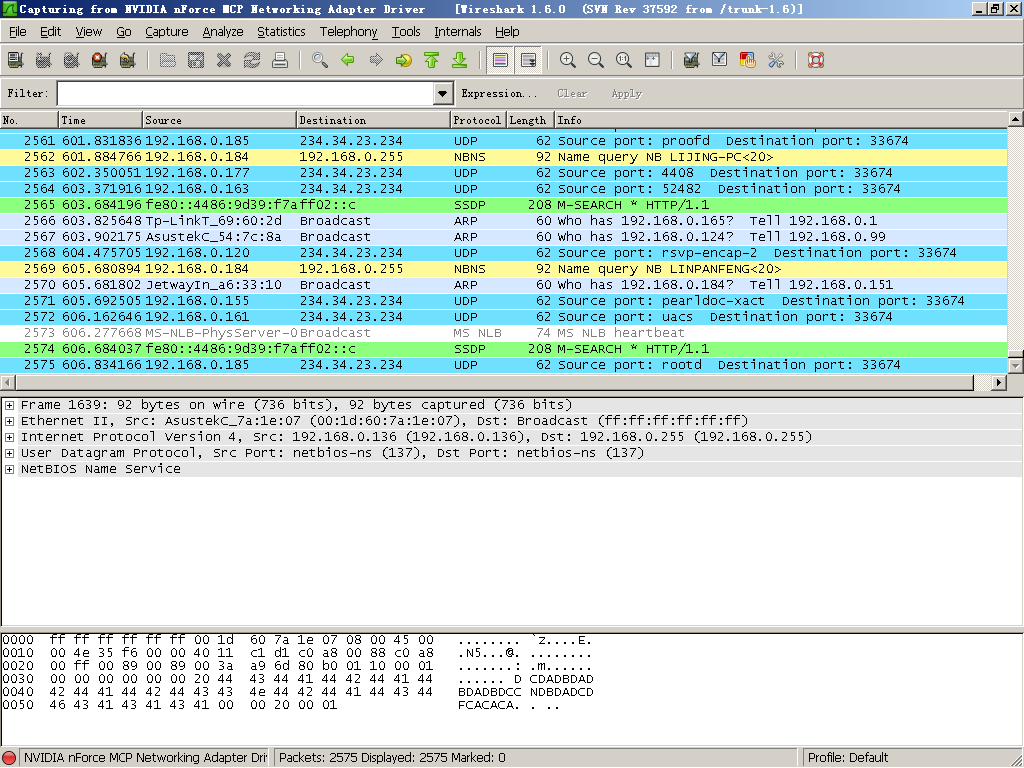The image size is (1024, 768).
Task: Open a capture file icon
Action: pyautogui.click(x=168, y=61)
